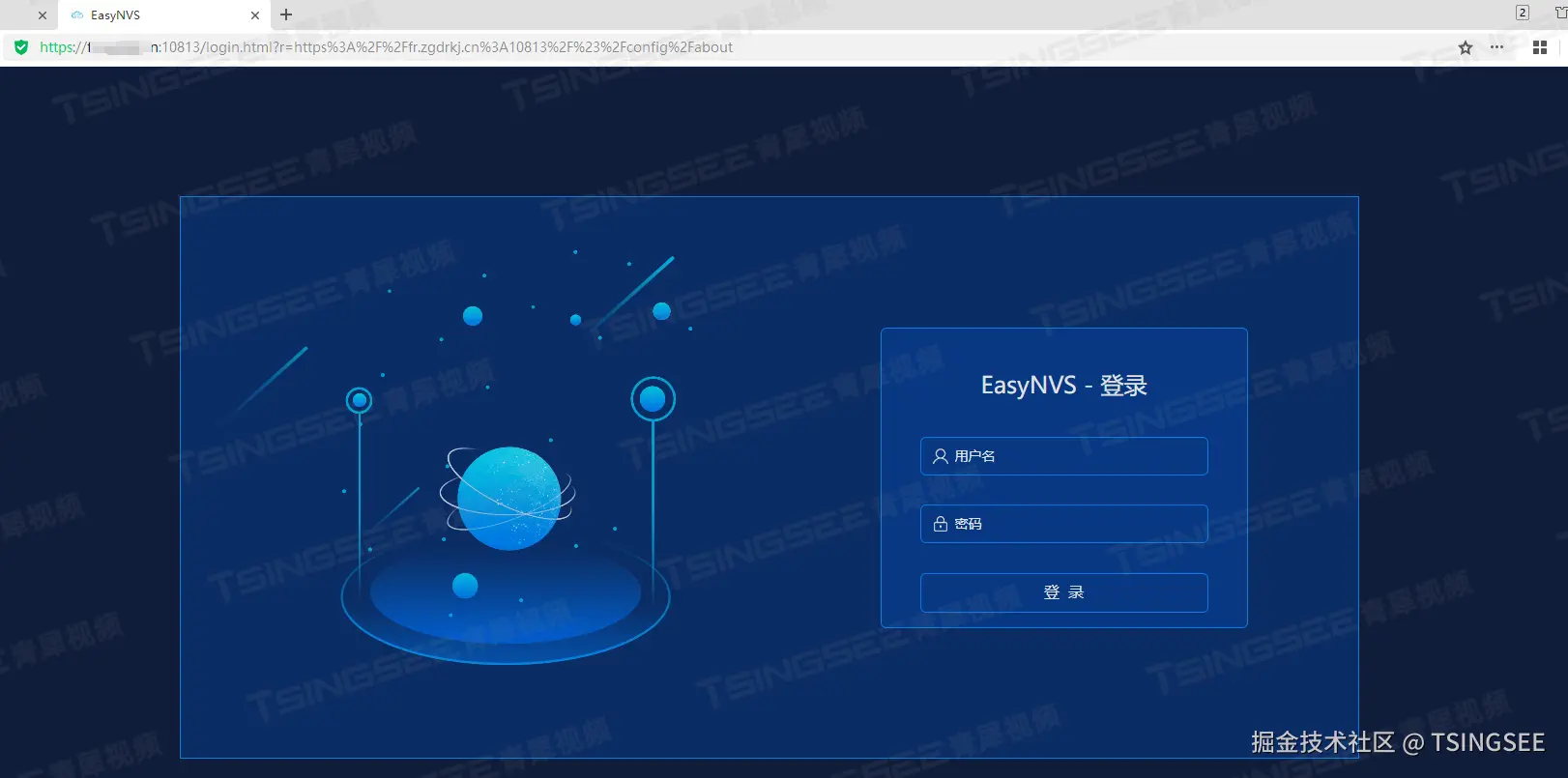
Task: Click the 密码 password input field
Action: (x=1063, y=524)
